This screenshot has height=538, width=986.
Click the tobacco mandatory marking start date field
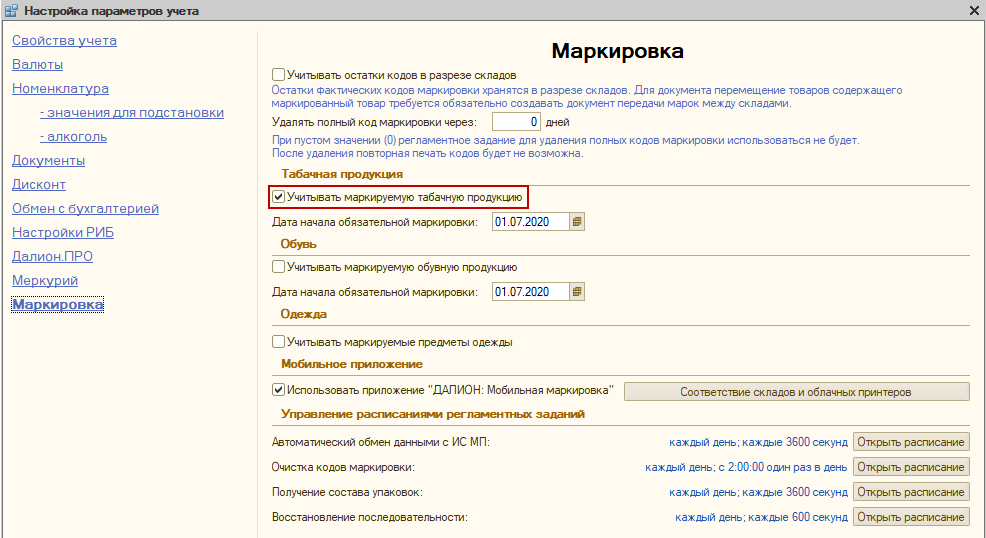tap(531, 222)
